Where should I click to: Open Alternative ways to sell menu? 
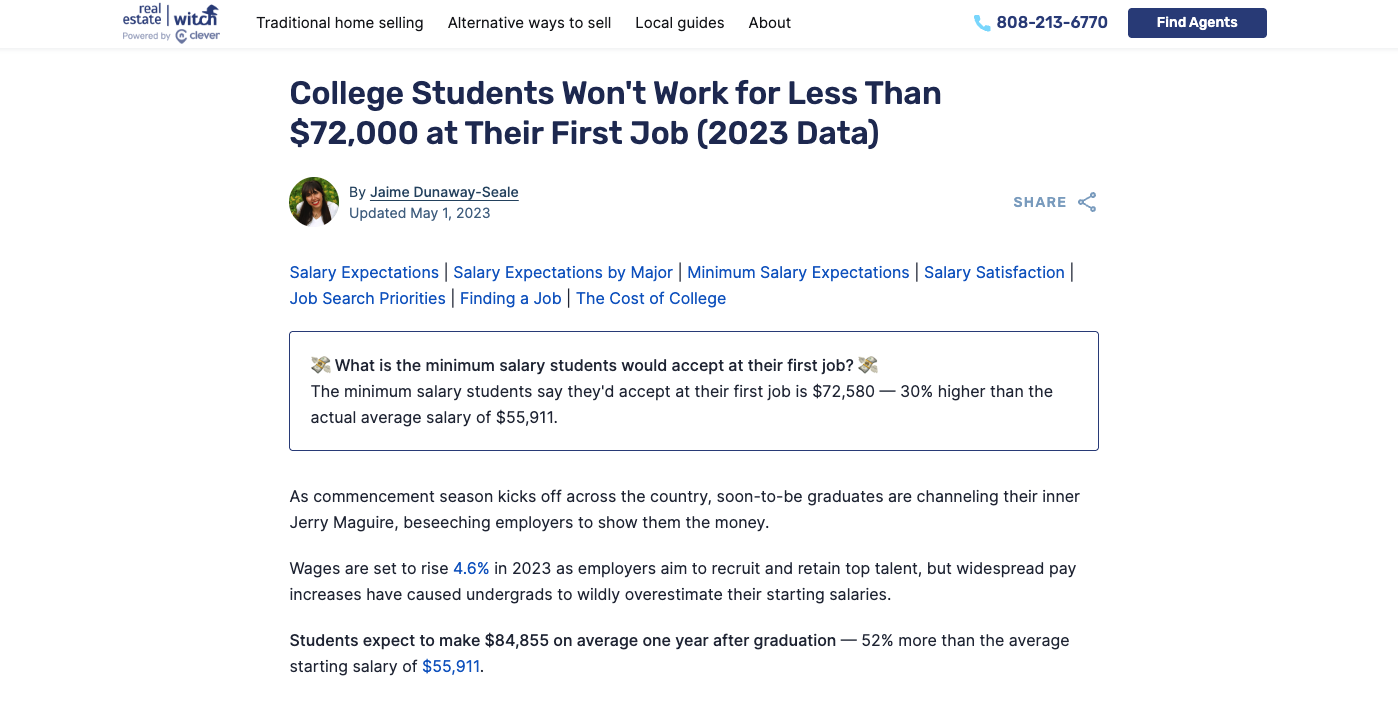click(529, 23)
